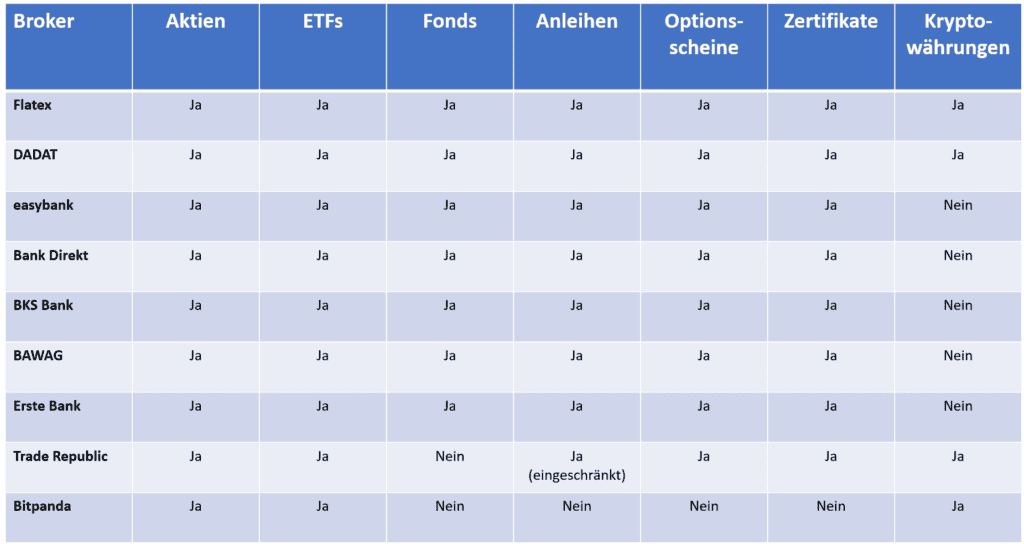Click the Bitpanda broker name
The height and width of the screenshot is (544, 1024).
(x=42, y=506)
